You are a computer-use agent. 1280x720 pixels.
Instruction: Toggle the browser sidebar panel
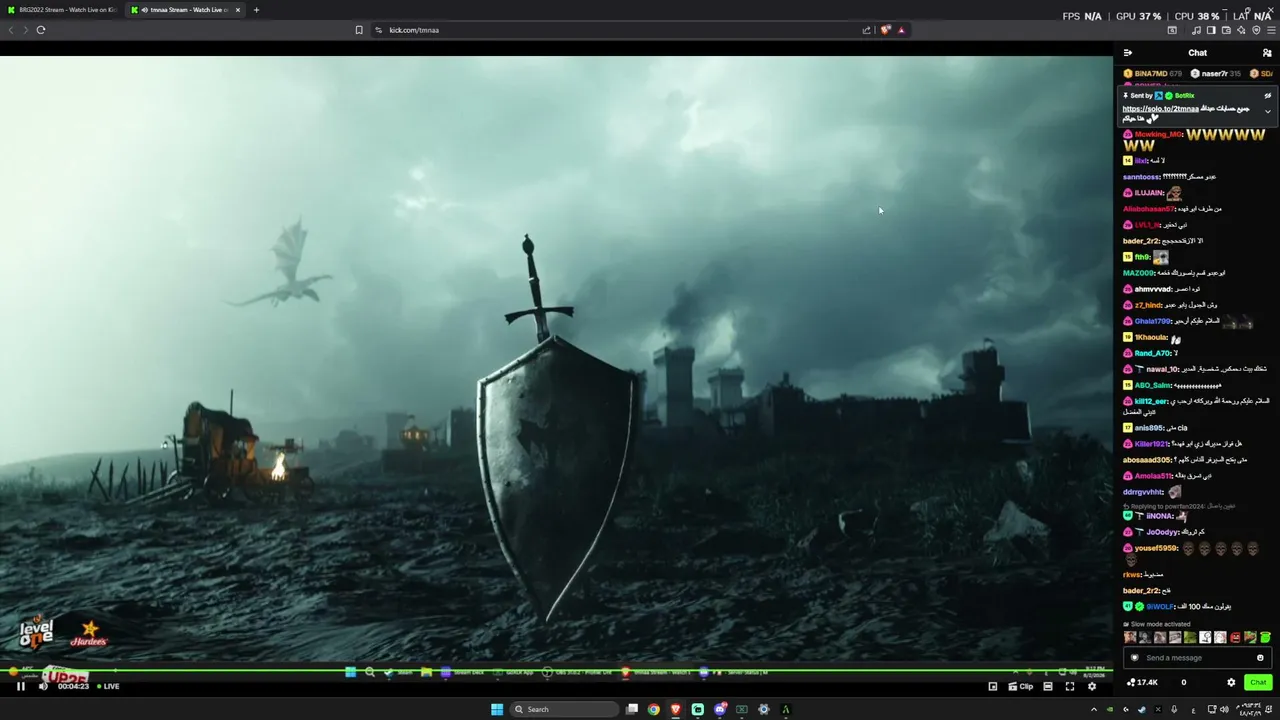coord(1211,30)
